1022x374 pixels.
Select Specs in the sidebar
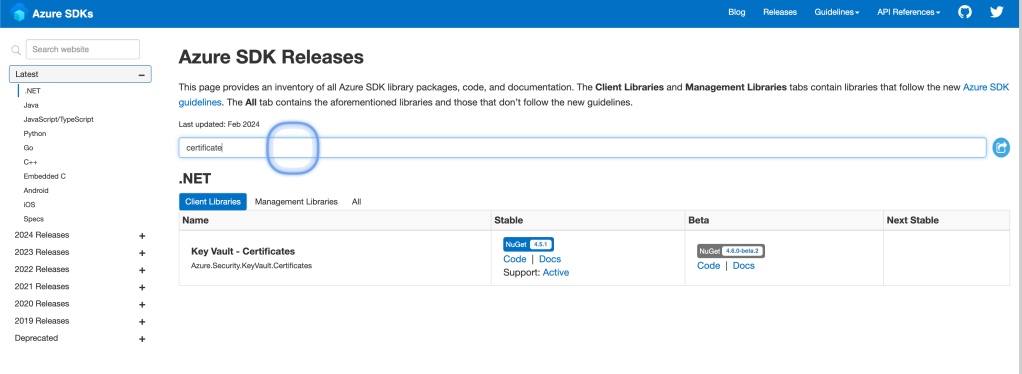[33, 219]
